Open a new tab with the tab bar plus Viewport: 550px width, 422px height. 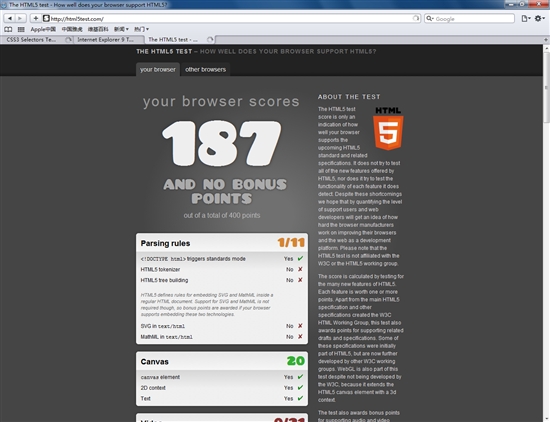click(546, 40)
